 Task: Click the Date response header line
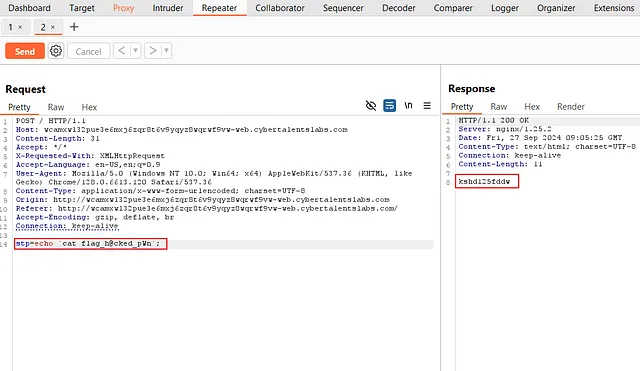(x=540, y=138)
